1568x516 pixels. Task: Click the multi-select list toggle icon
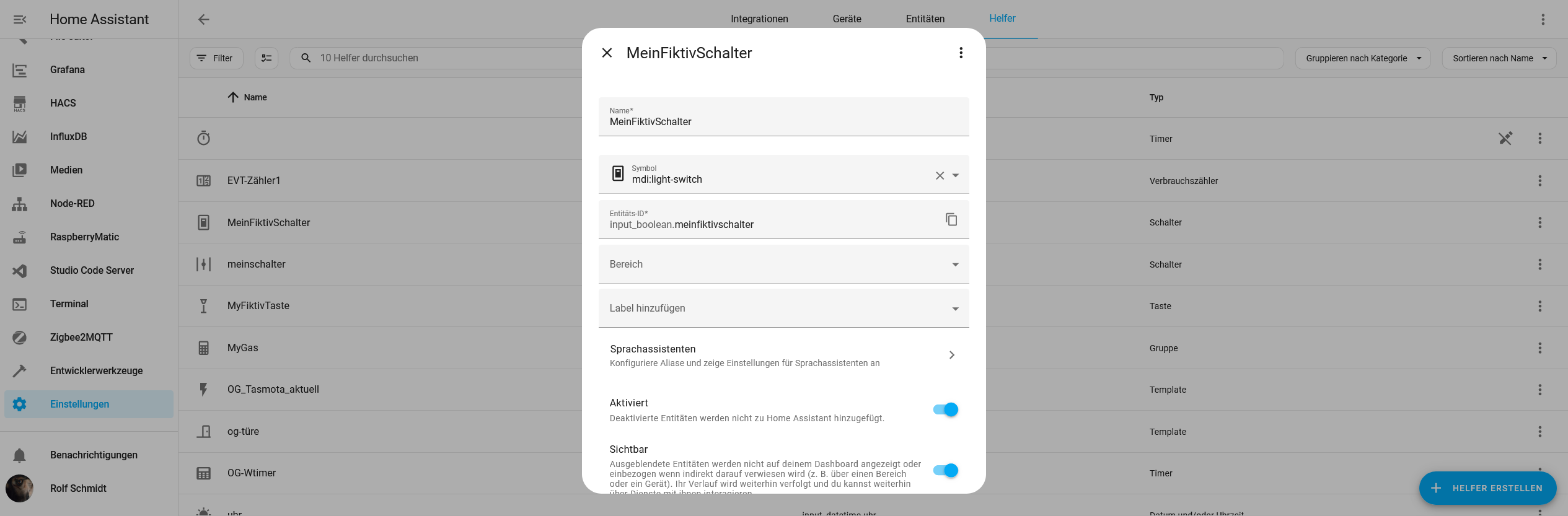coord(266,58)
